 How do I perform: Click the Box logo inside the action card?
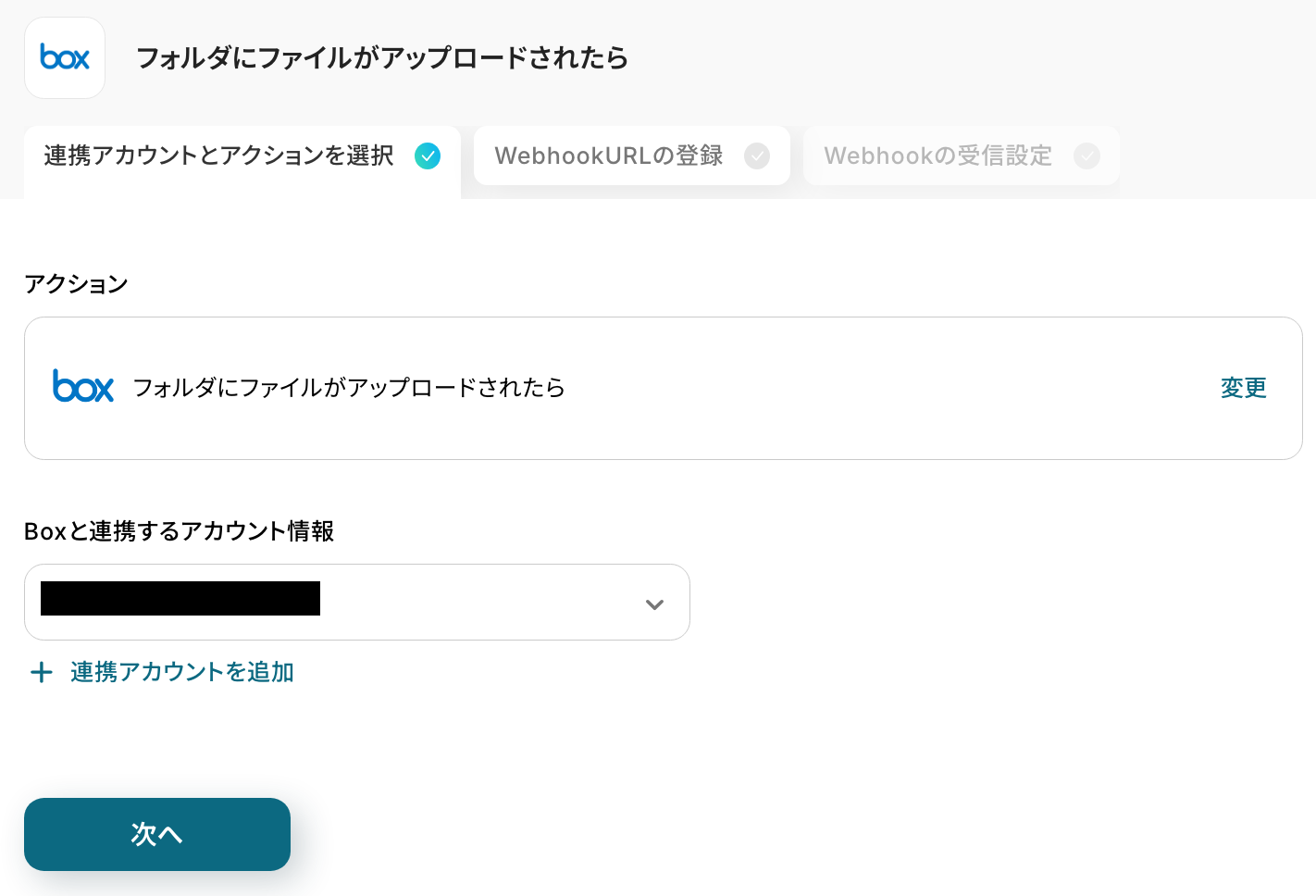[x=83, y=387]
